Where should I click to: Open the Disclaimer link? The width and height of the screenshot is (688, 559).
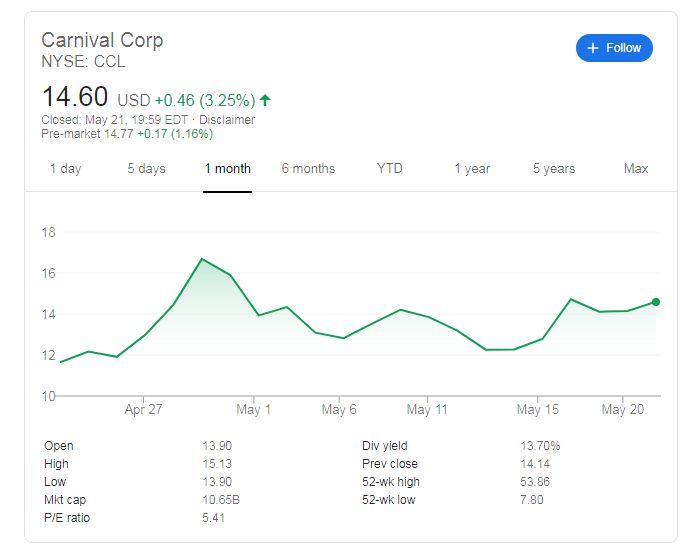pos(227,120)
